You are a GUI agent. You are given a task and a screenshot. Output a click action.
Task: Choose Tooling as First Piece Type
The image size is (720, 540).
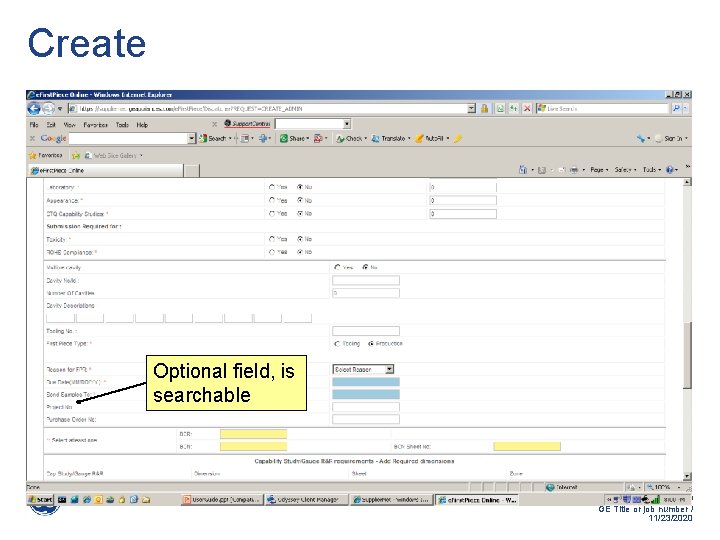coord(338,343)
